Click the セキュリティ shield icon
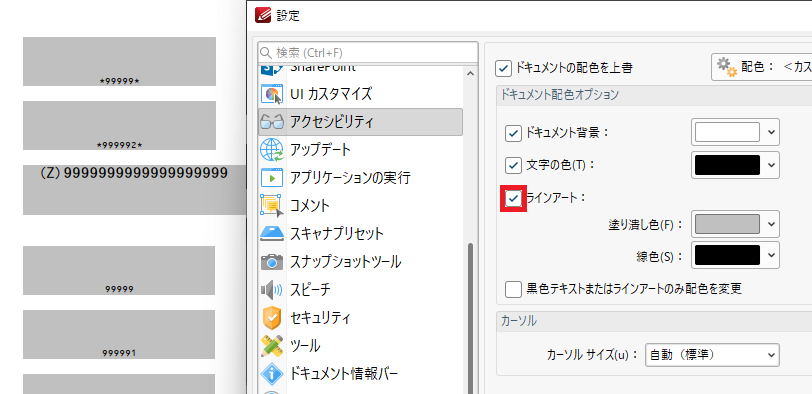This screenshot has height=394, width=812. coord(271,317)
